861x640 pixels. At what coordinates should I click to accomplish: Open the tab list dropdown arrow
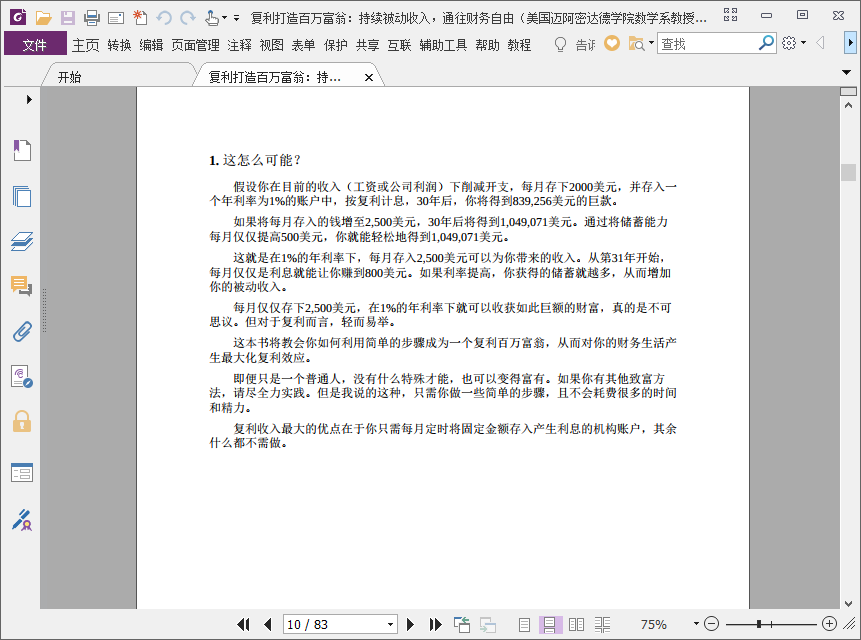click(847, 72)
